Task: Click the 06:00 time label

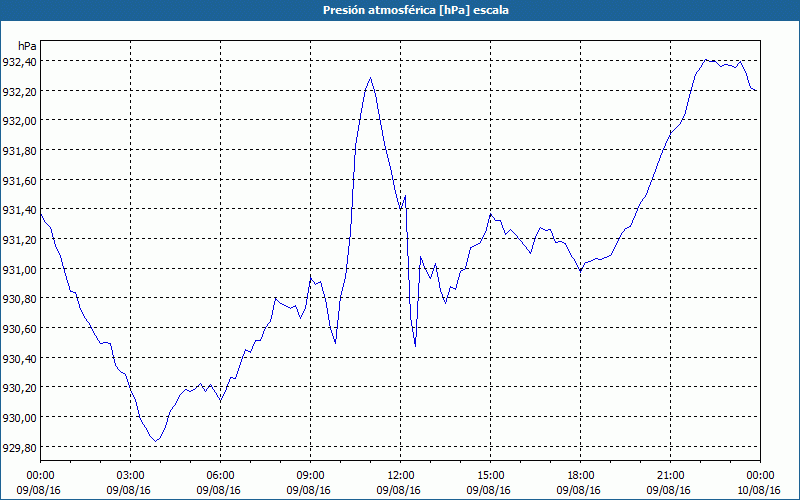Action: 220,476
